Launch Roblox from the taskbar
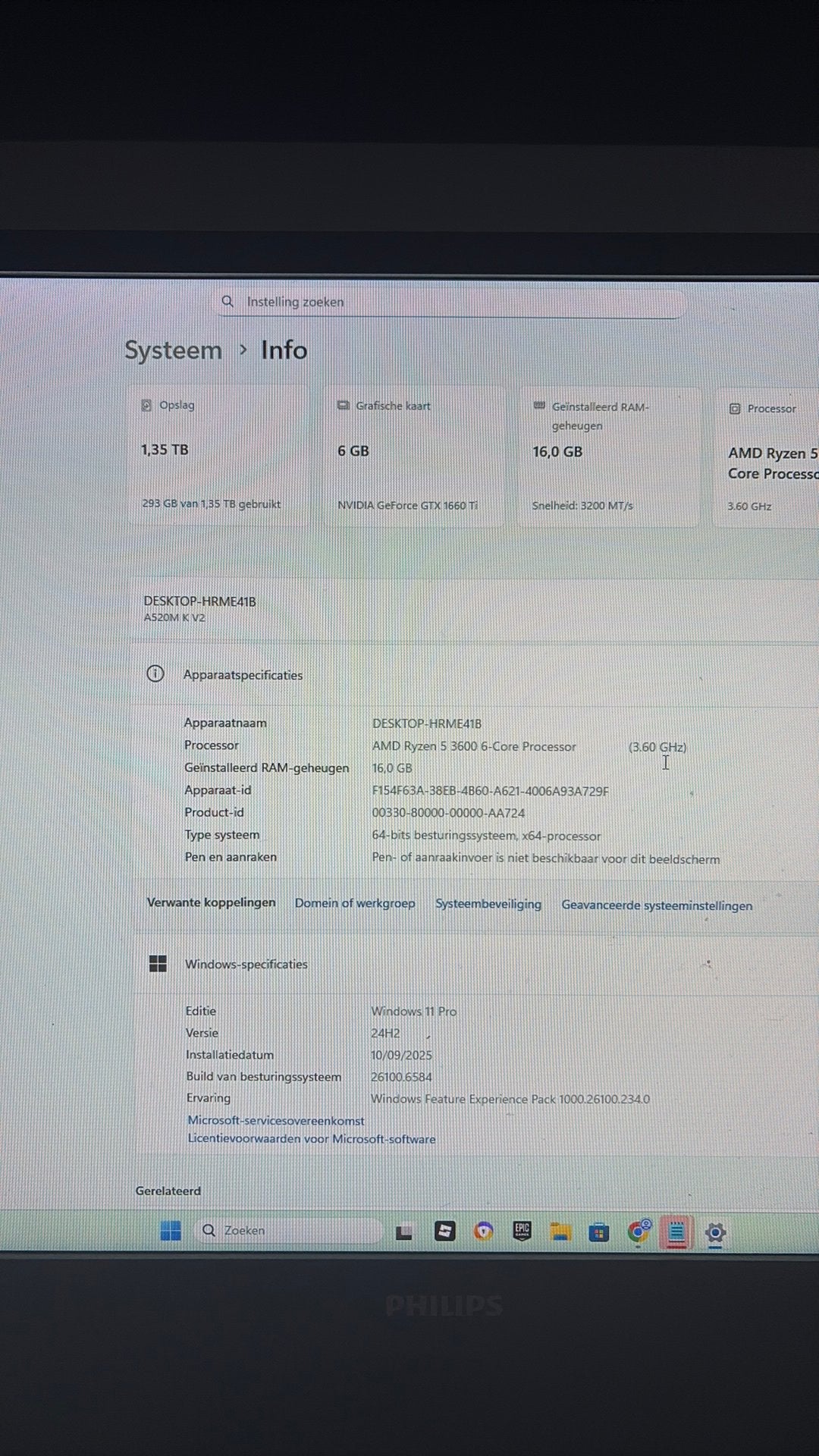The height and width of the screenshot is (1456, 819). coord(444,1232)
